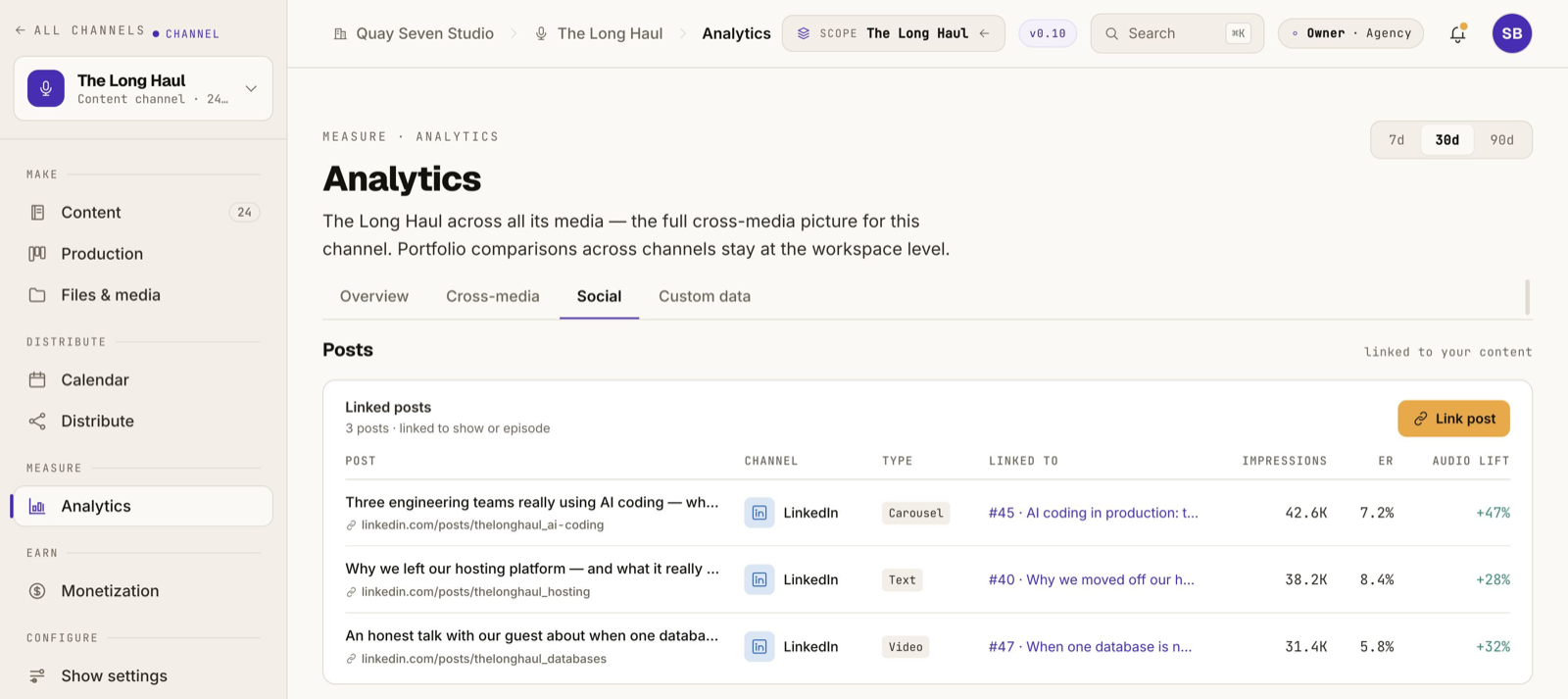Open SB user avatar menu
The height and width of the screenshot is (699, 1568).
tap(1512, 33)
